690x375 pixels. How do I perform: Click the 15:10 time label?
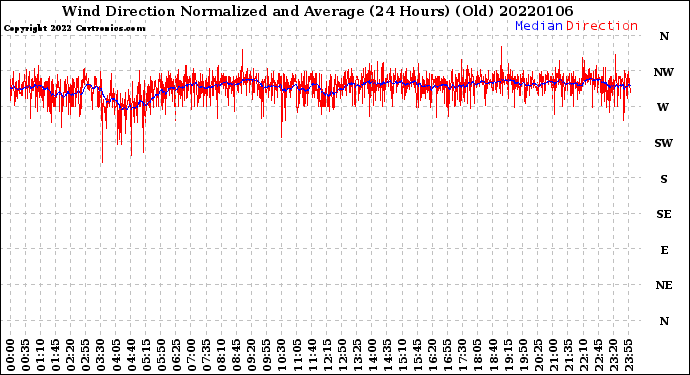click(x=403, y=355)
